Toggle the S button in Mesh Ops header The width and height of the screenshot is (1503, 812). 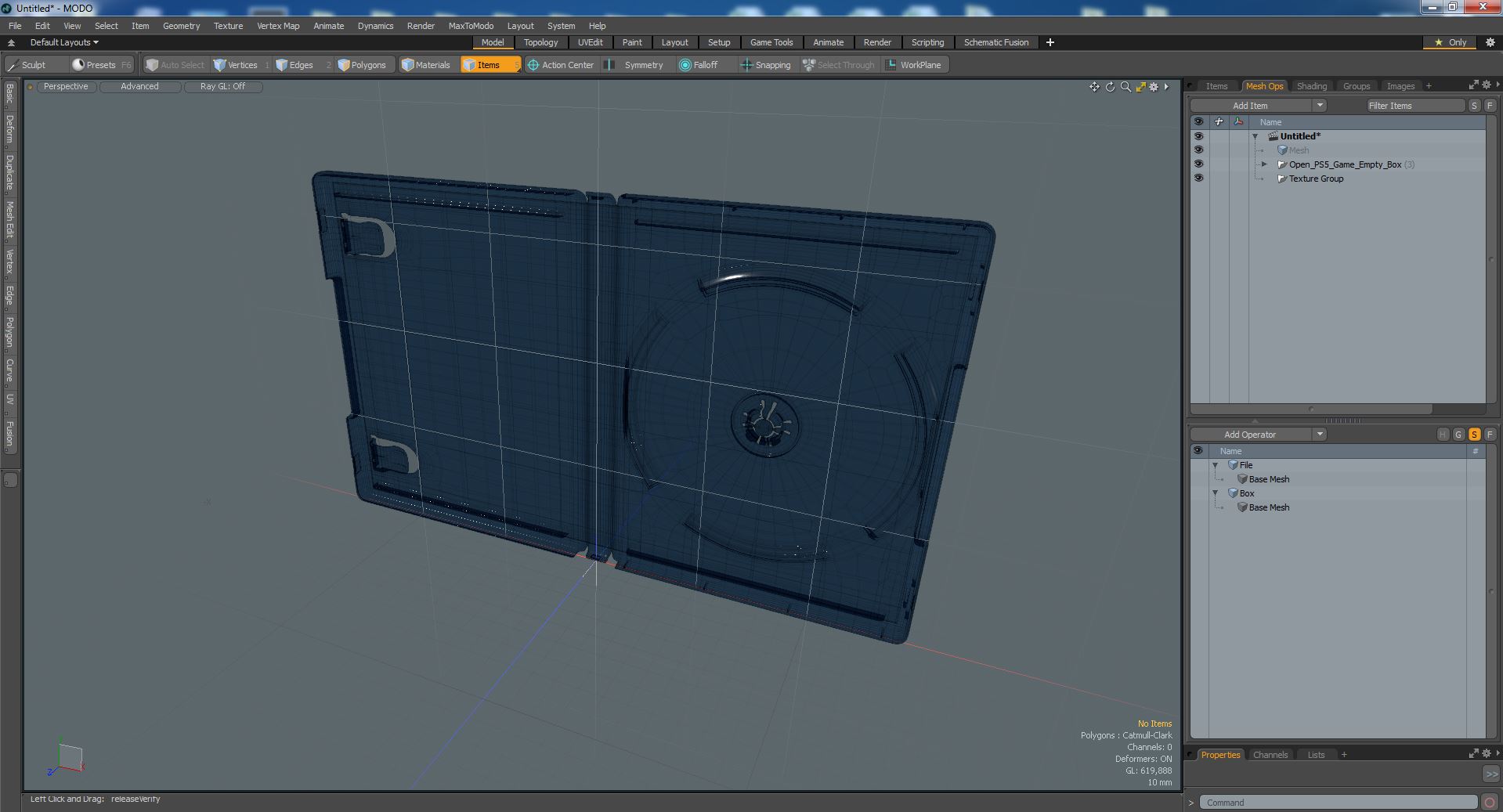1474,106
